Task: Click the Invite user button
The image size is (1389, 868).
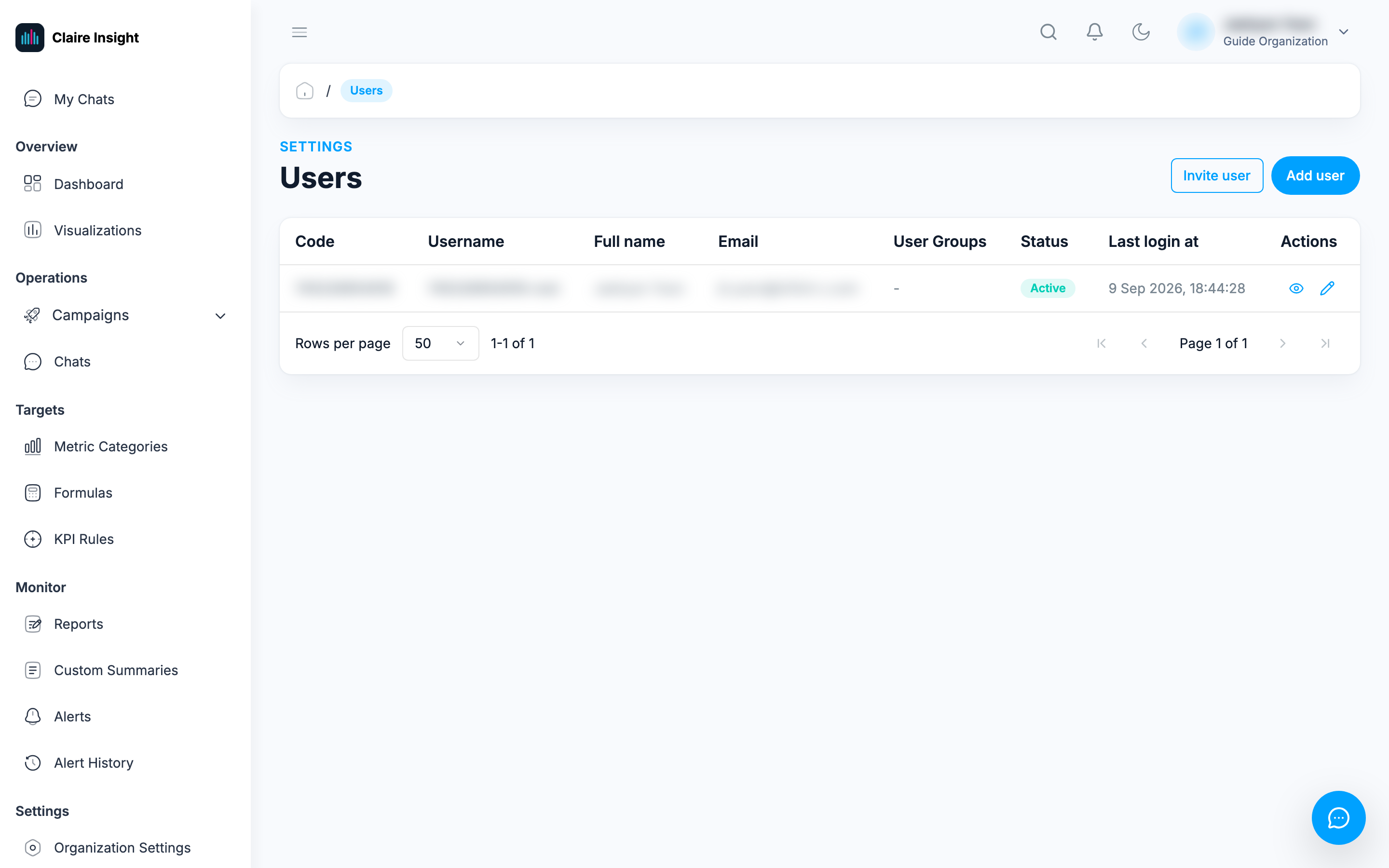Action: coord(1217,176)
